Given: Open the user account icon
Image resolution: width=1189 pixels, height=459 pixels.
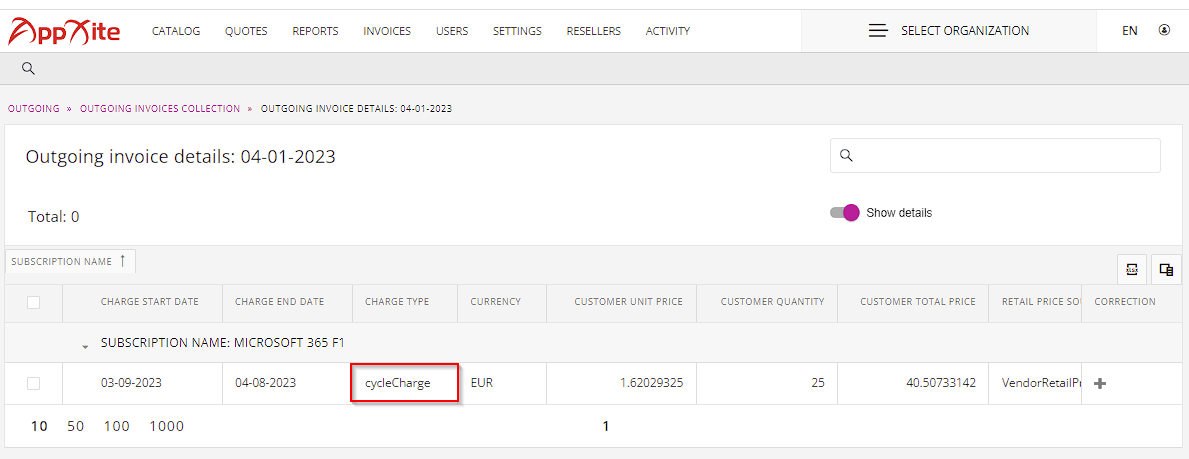Looking at the screenshot, I should [1164, 30].
